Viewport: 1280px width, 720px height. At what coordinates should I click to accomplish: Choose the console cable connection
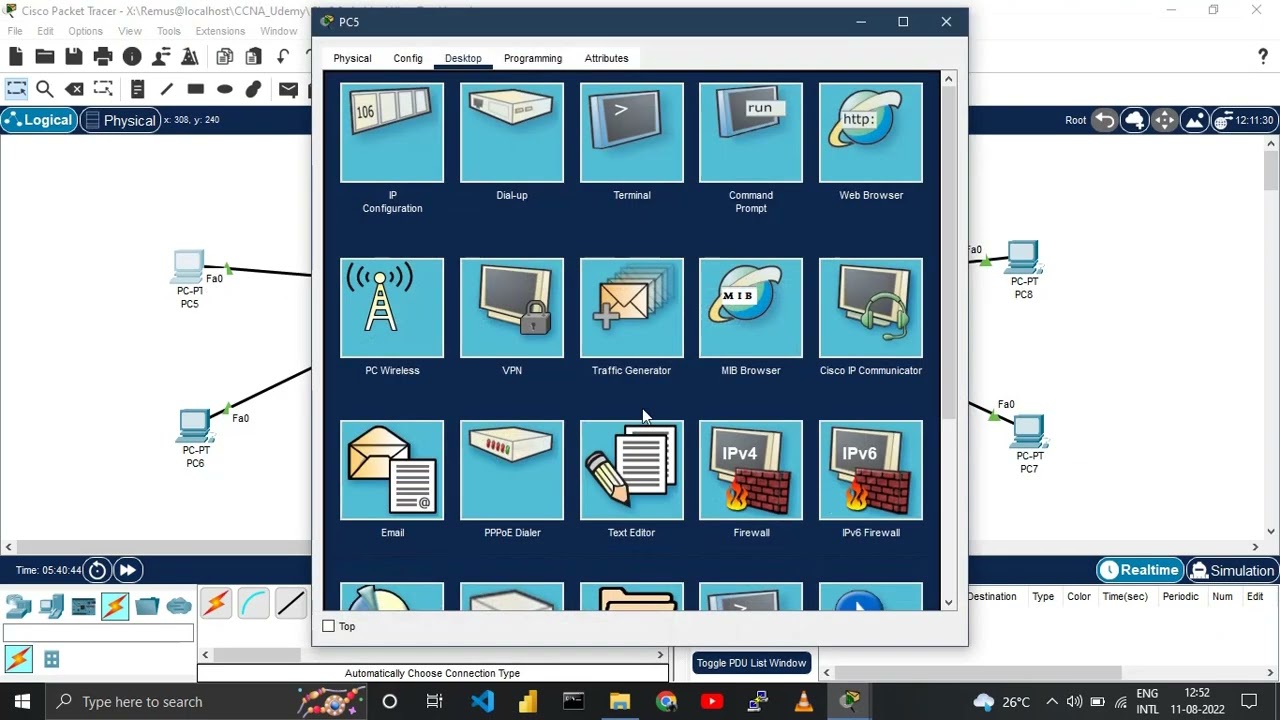[253, 604]
